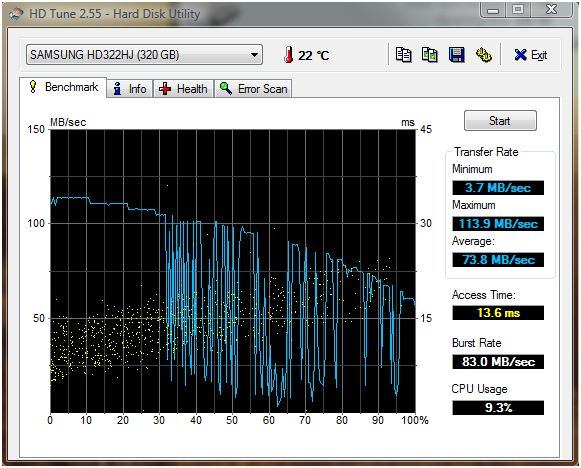Click the lightbulb icon on Benchmark tab
The width and height of the screenshot is (581, 468).
point(33,87)
